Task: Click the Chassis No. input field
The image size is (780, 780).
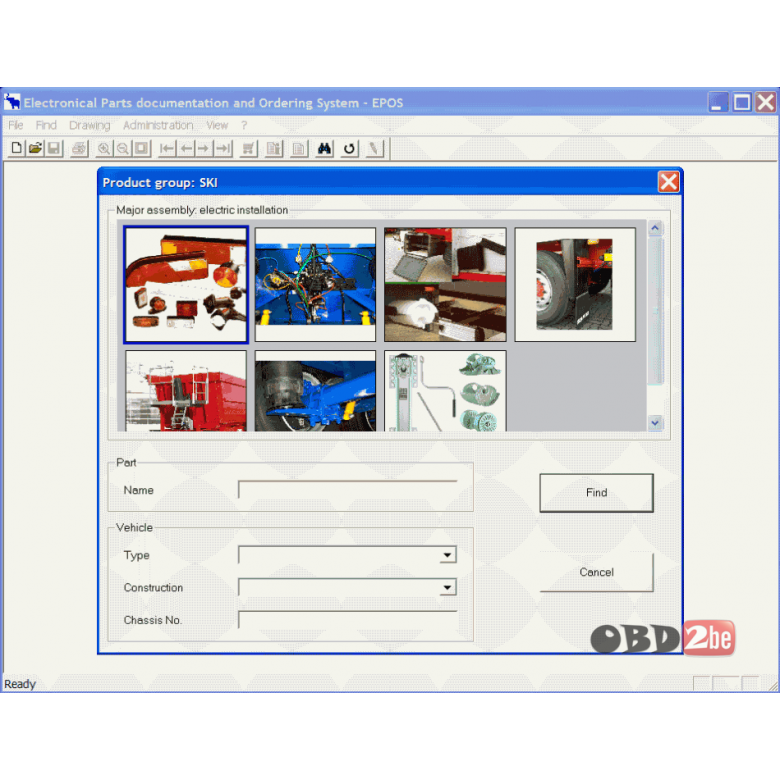Action: pyautogui.click(x=347, y=620)
